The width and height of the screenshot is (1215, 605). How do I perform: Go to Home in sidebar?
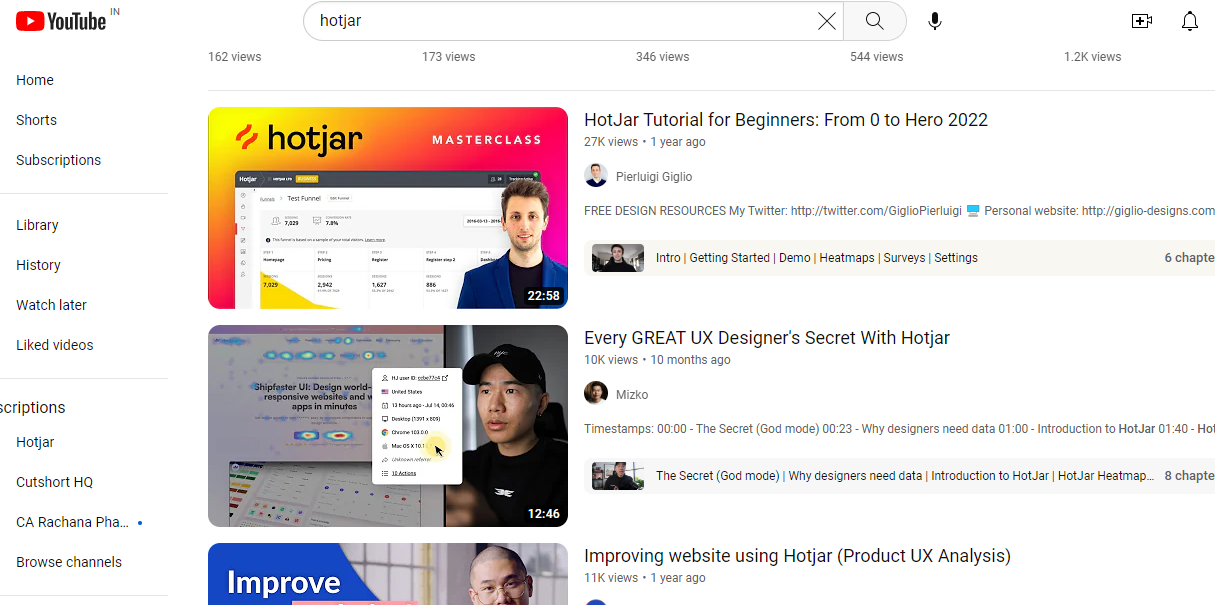pos(35,80)
